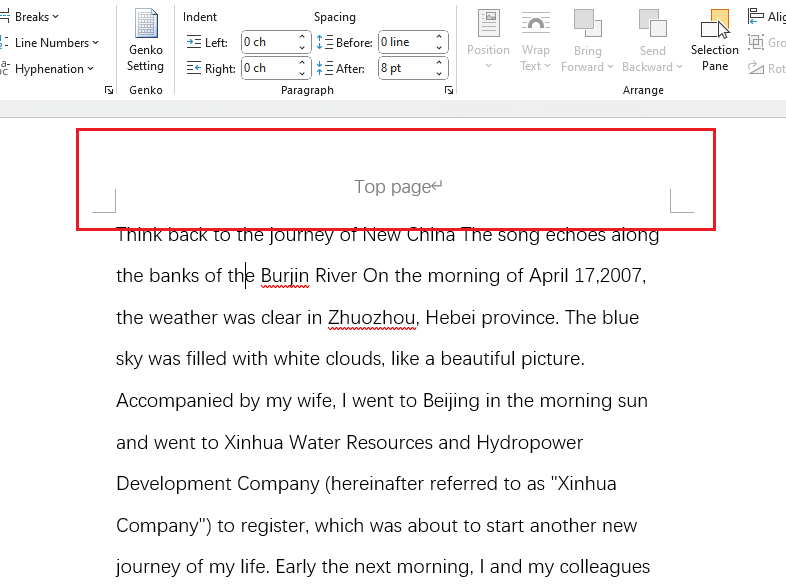Increase the Indent Left value
Image resolution: width=786 pixels, height=588 pixels.
[302, 37]
